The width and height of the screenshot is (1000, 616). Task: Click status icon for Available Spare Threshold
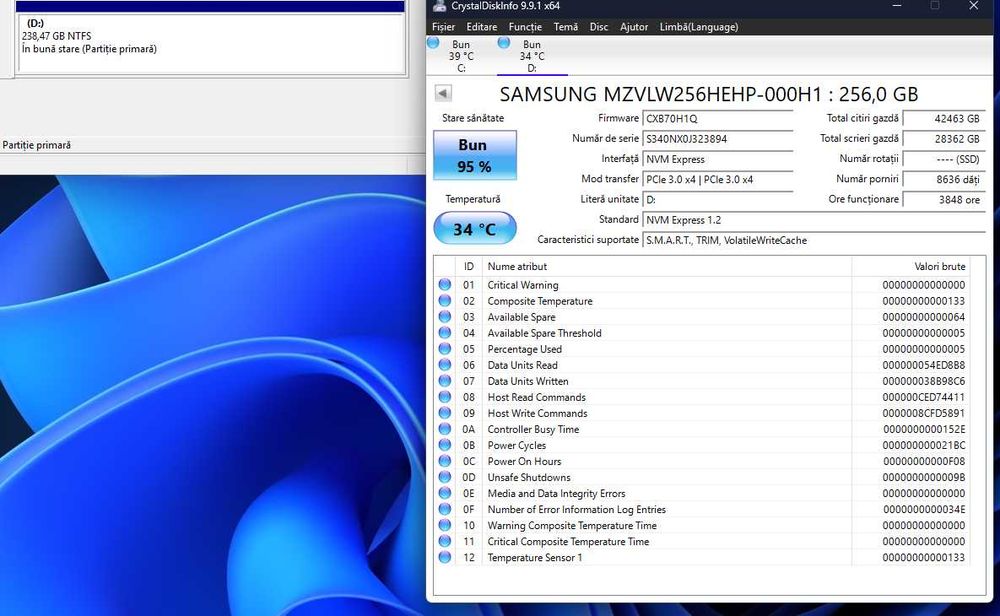point(445,332)
